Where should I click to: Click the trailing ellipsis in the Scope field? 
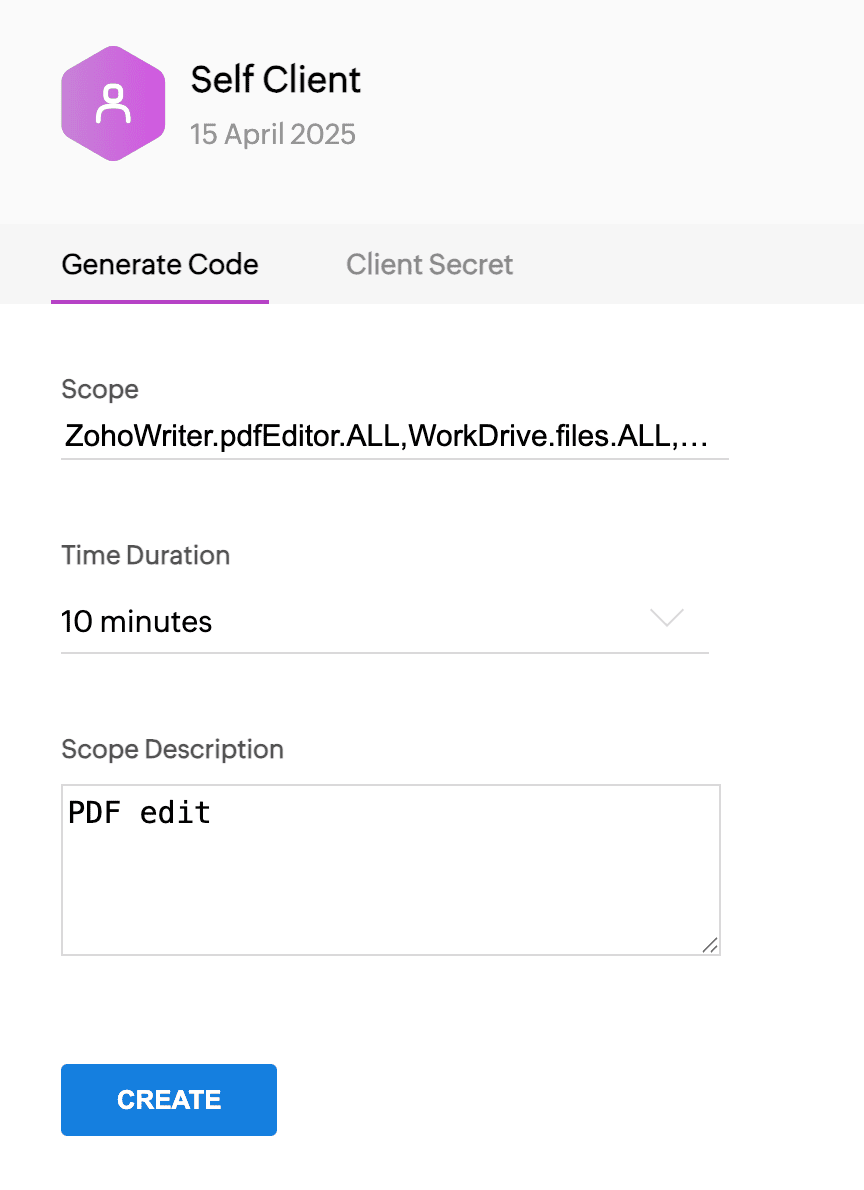[693, 437]
